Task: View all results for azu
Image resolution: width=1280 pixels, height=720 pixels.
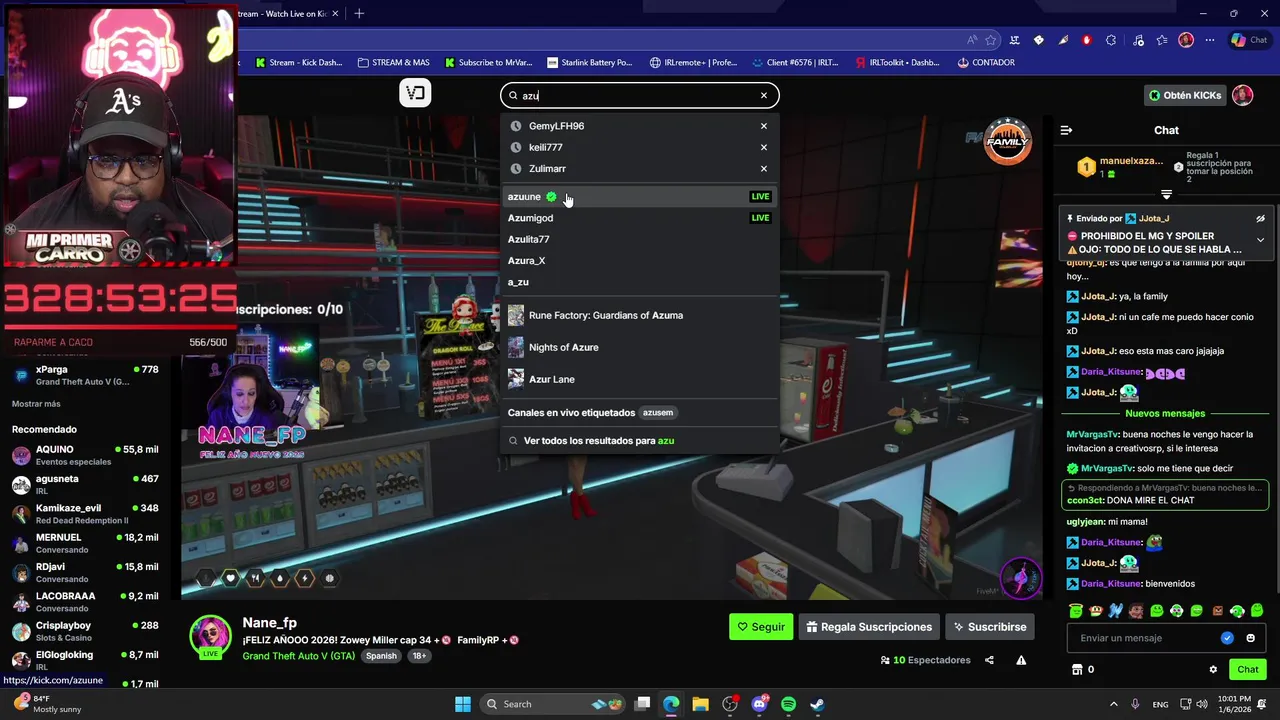Action: [639, 440]
